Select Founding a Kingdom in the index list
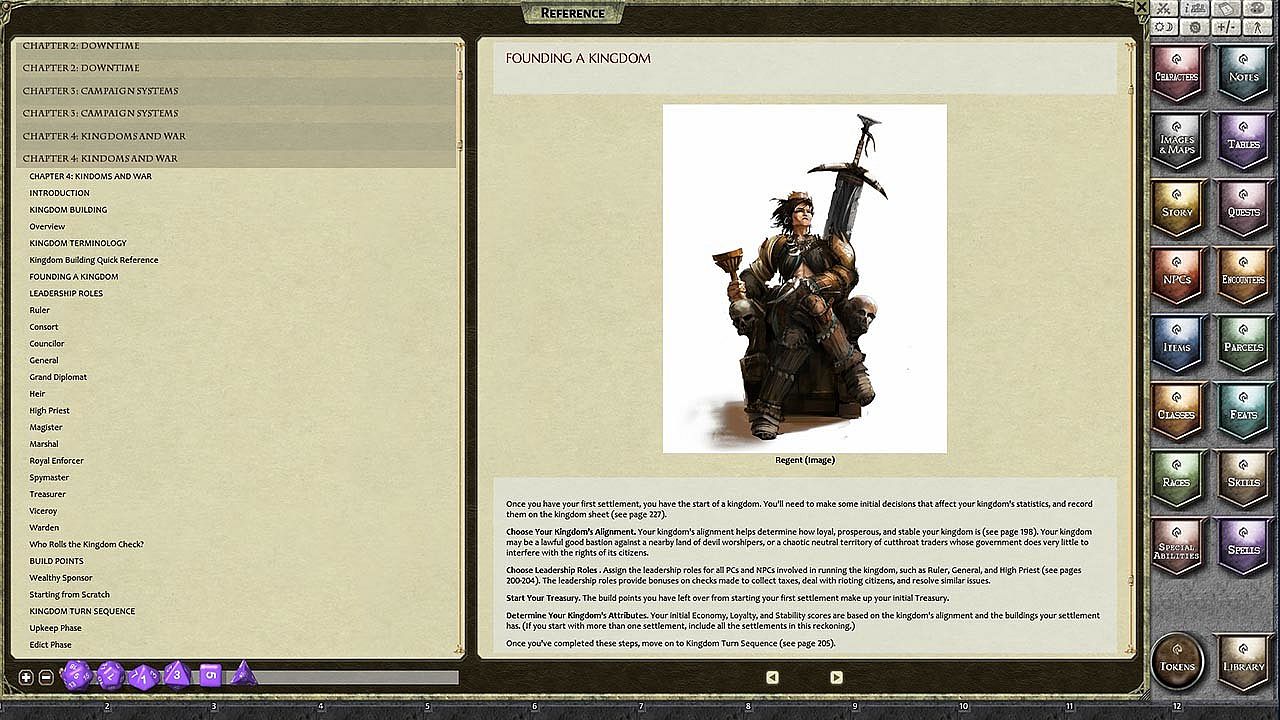Viewport: 1280px width, 720px height. [x=74, y=277]
